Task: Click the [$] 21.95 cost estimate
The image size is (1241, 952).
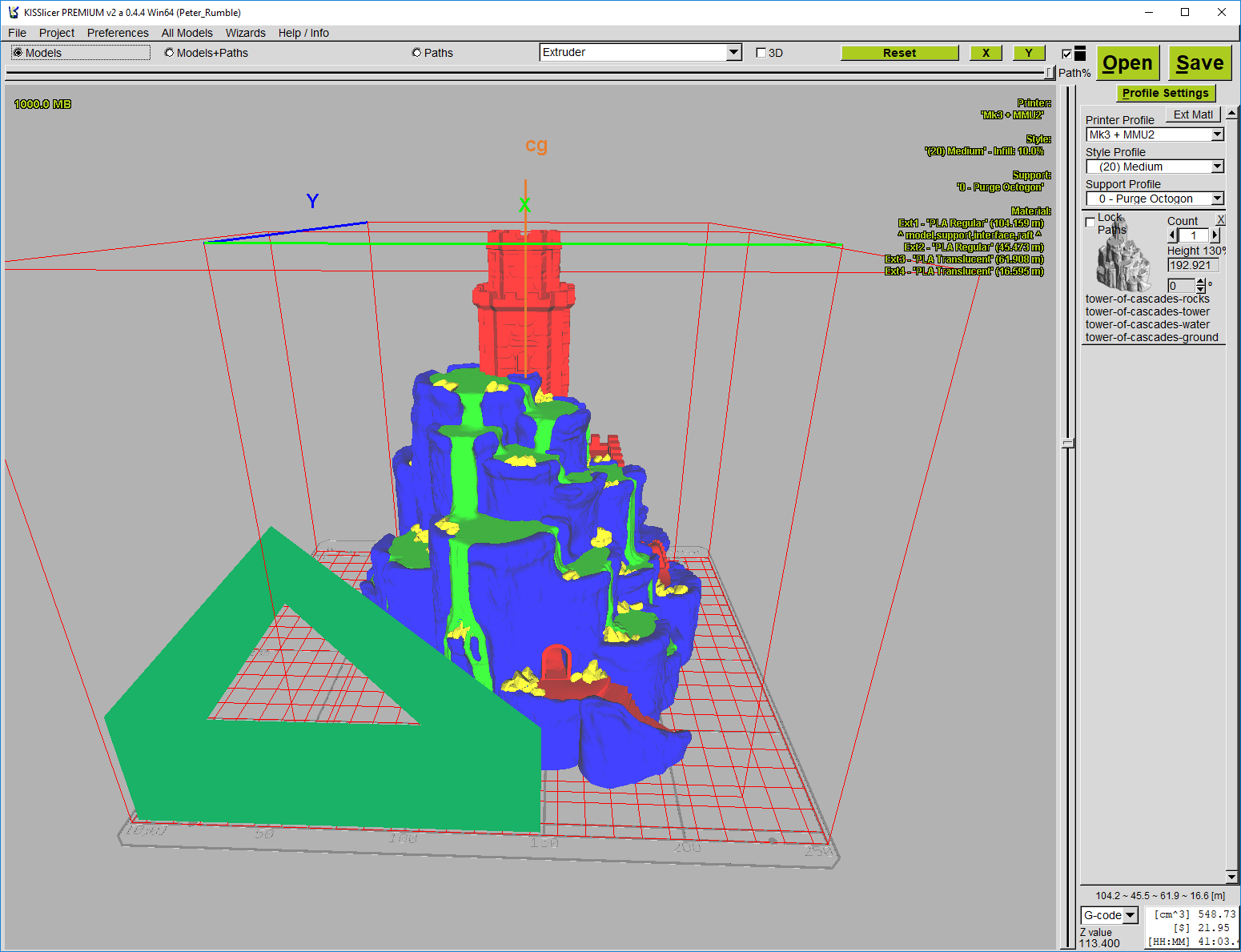Action: point(1201,928)
